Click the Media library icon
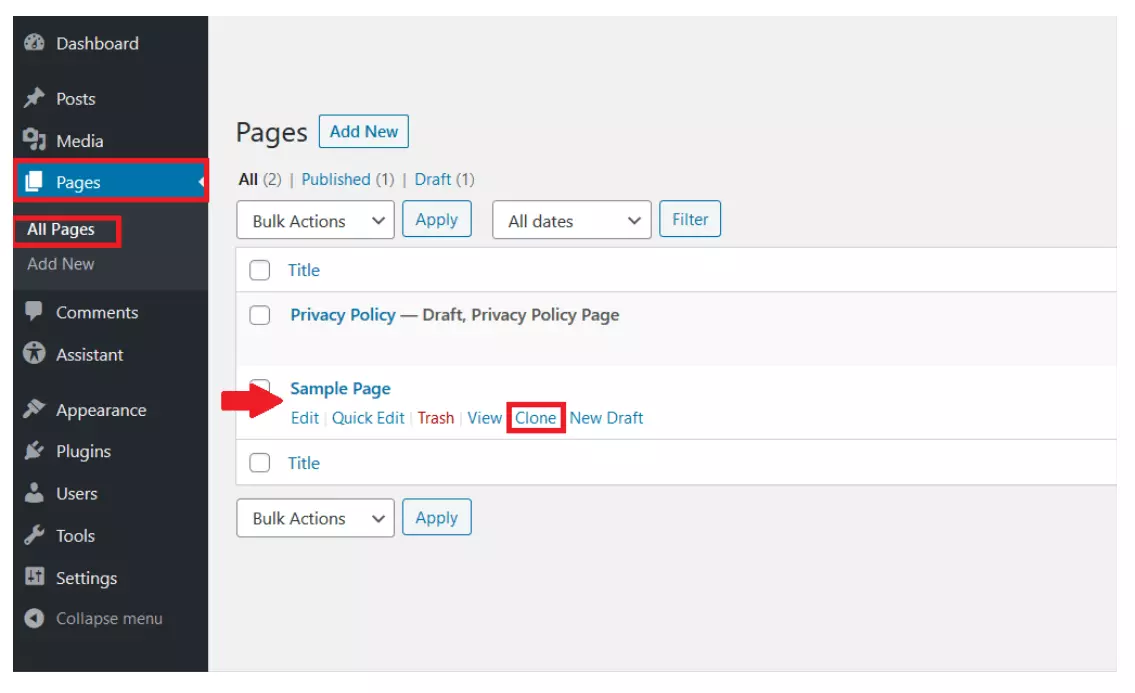This screenshot has height=693, width=1135. coord(34,139)
